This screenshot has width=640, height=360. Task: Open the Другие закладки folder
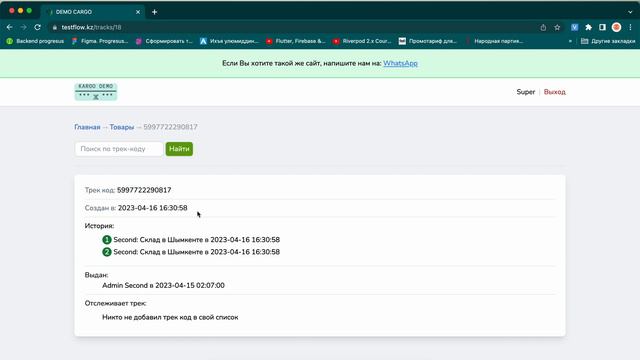coord(608,41)
